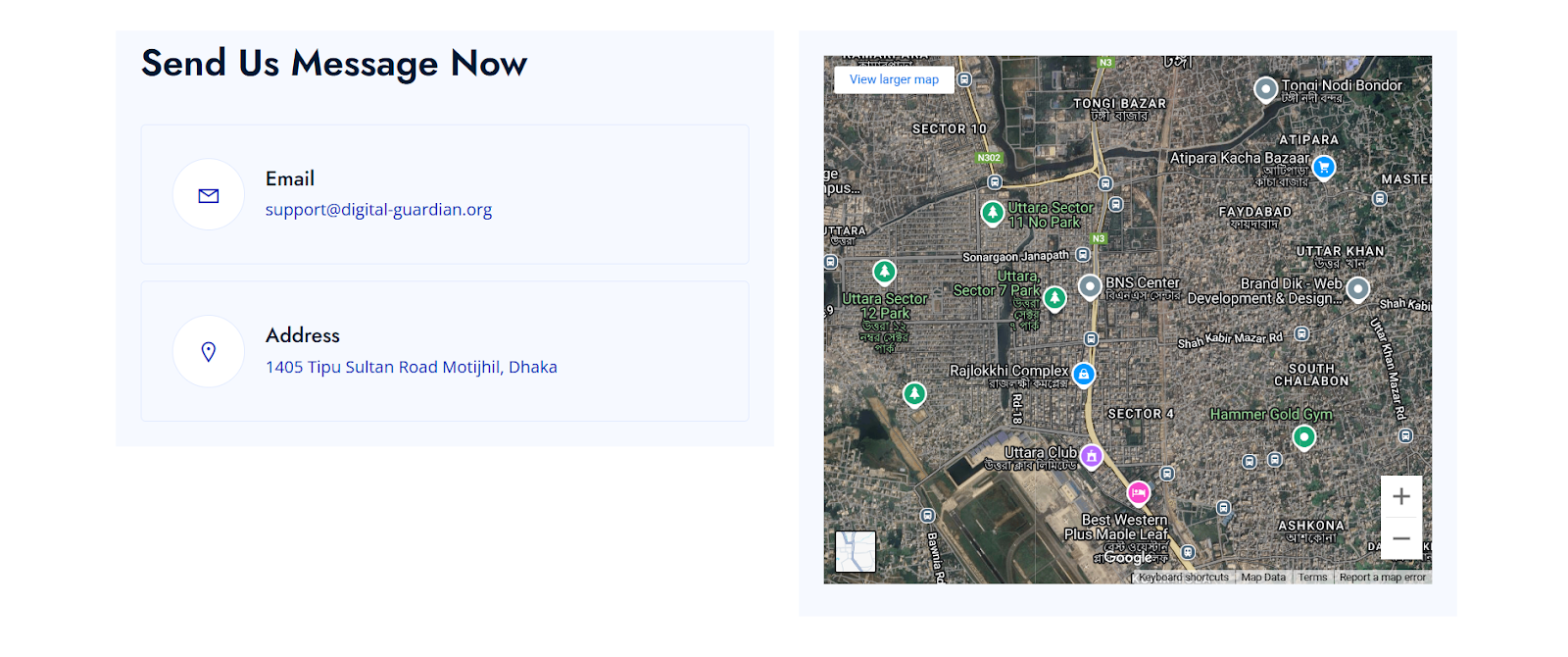The width and height of the screenshot is (1568, 657).
Task: Click Send Us Message Now heading
Action: tap(334, 64)
